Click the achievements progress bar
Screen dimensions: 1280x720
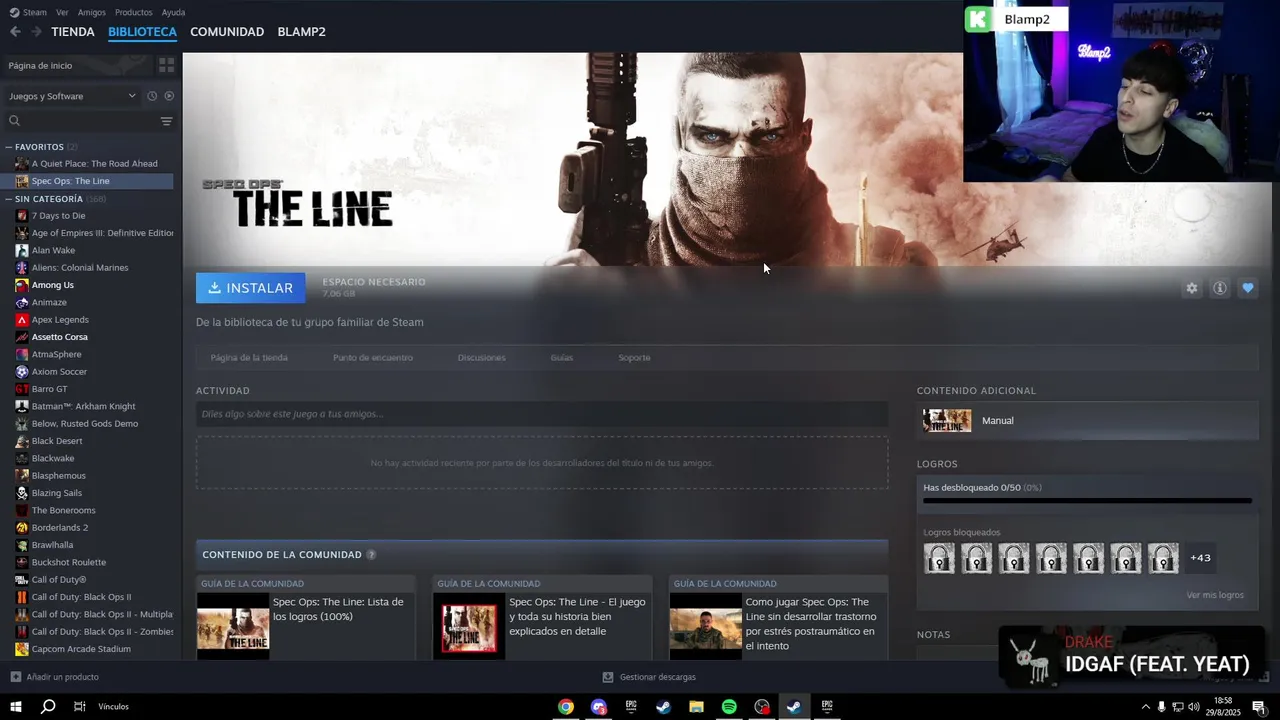click(1087, 501)
